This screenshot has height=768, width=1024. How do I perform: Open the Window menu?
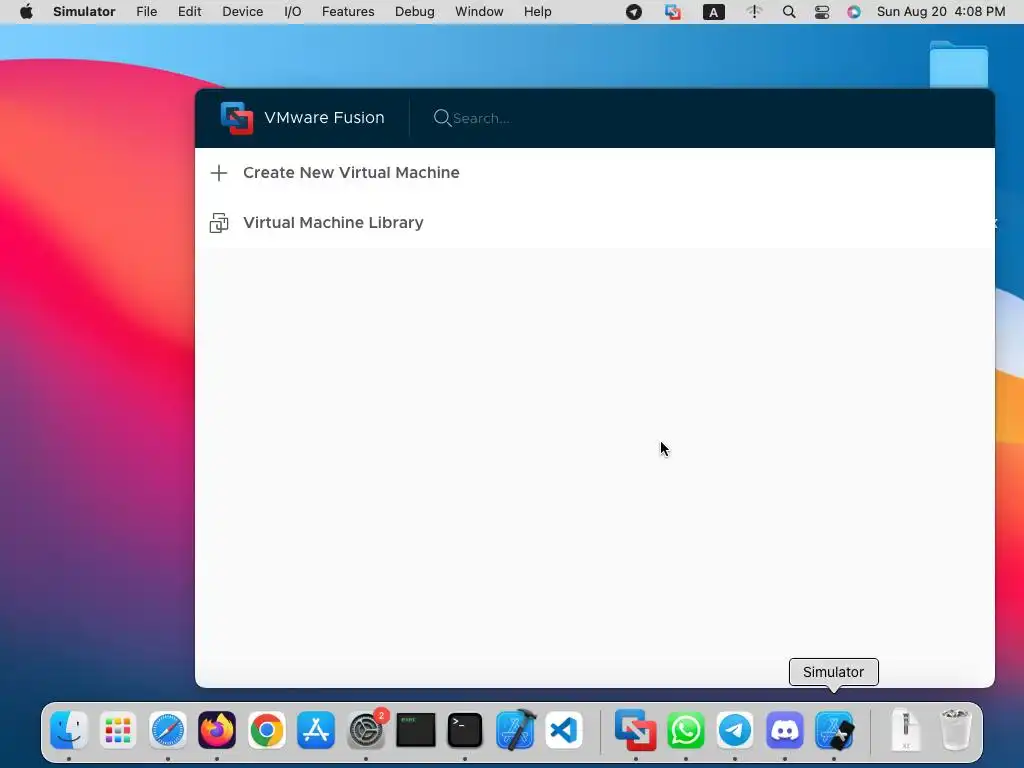479,12
